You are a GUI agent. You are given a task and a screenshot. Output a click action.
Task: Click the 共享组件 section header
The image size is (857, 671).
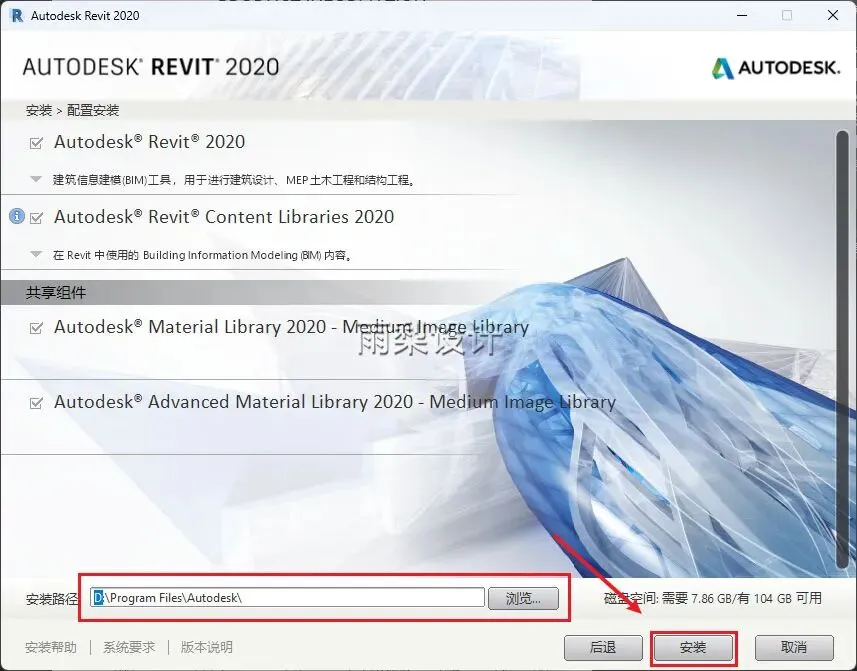point(56,293)
